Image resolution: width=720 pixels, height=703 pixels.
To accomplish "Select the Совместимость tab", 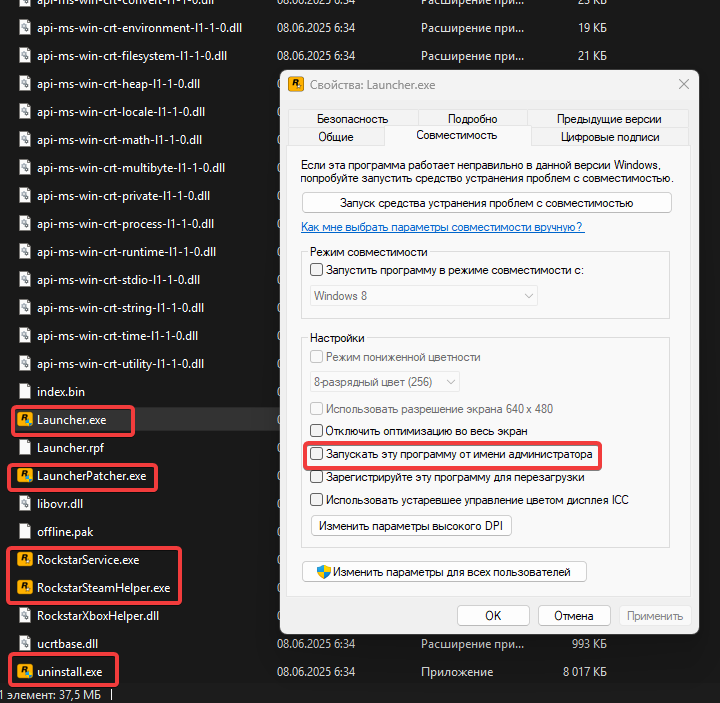I will (457, 135).
